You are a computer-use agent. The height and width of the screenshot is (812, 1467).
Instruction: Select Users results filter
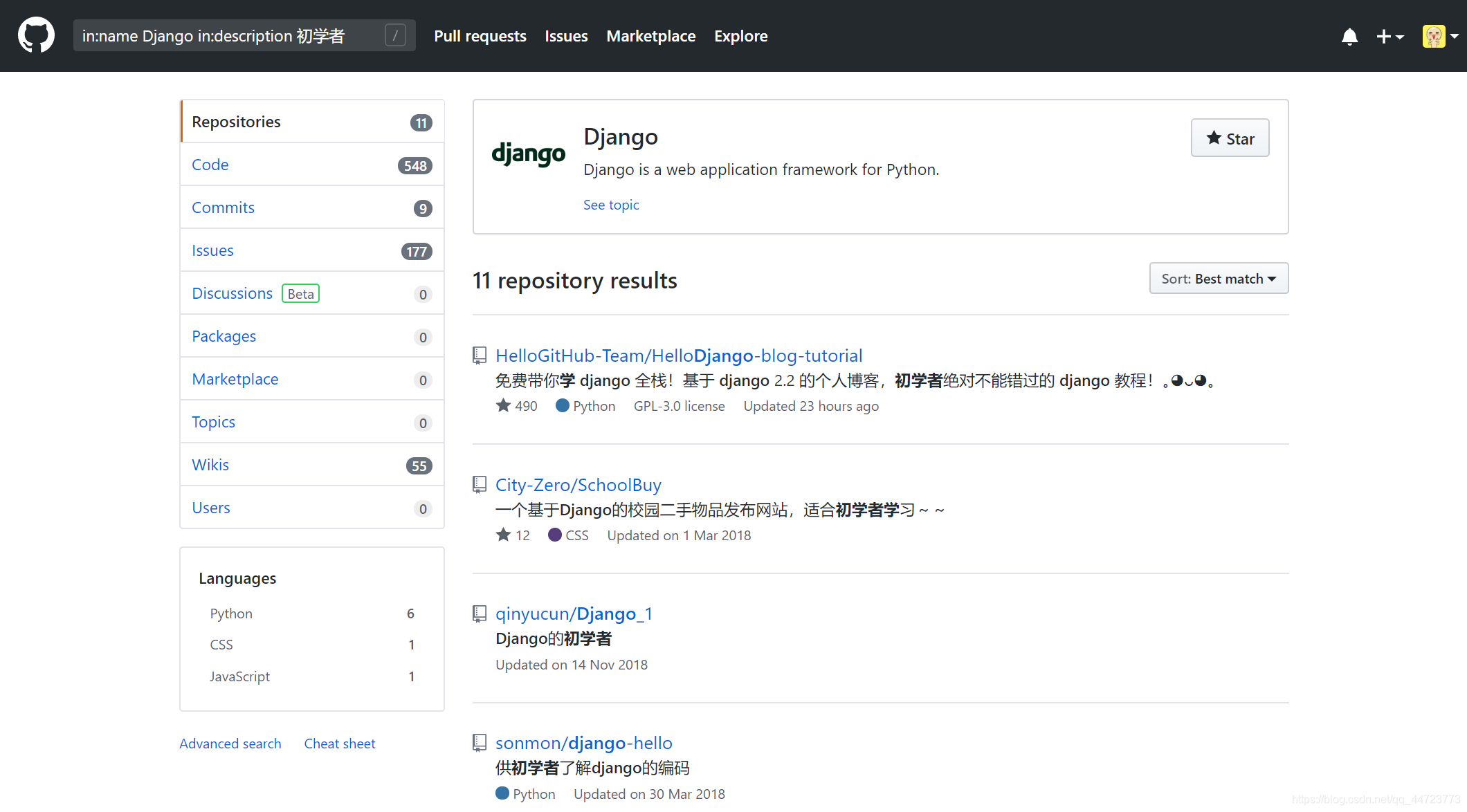(x=312, y=508)
